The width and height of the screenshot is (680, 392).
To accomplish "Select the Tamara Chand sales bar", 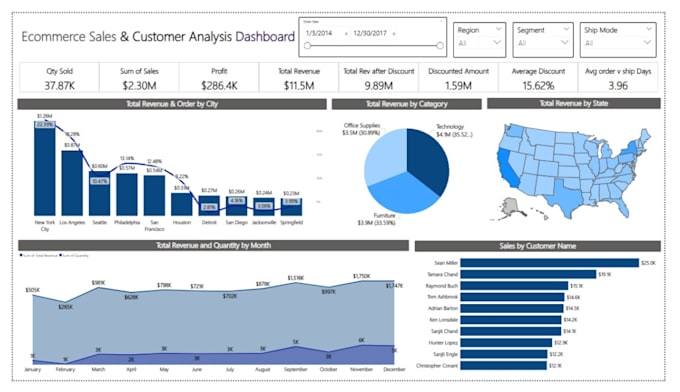I will coord(528,274).
